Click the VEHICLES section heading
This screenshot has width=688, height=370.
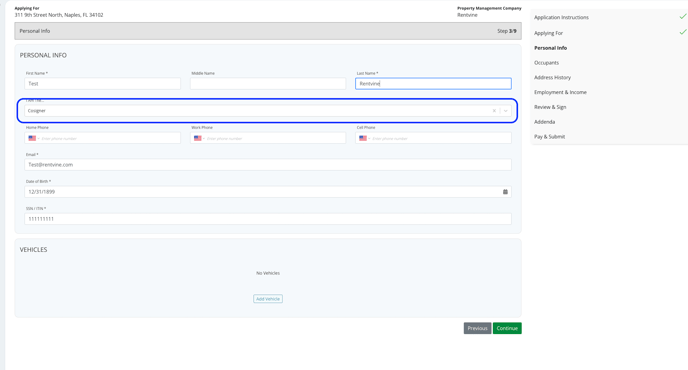coord(33,249)
